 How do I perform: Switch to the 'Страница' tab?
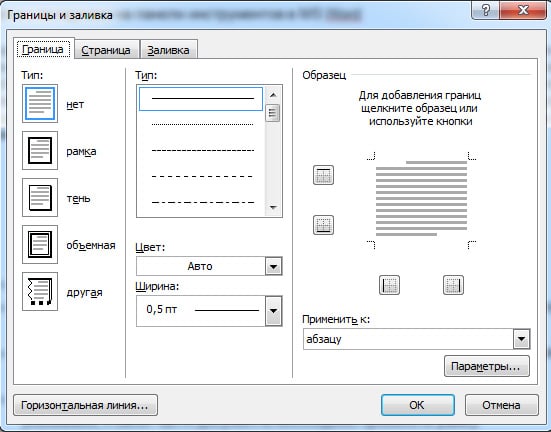click(106, 50)
